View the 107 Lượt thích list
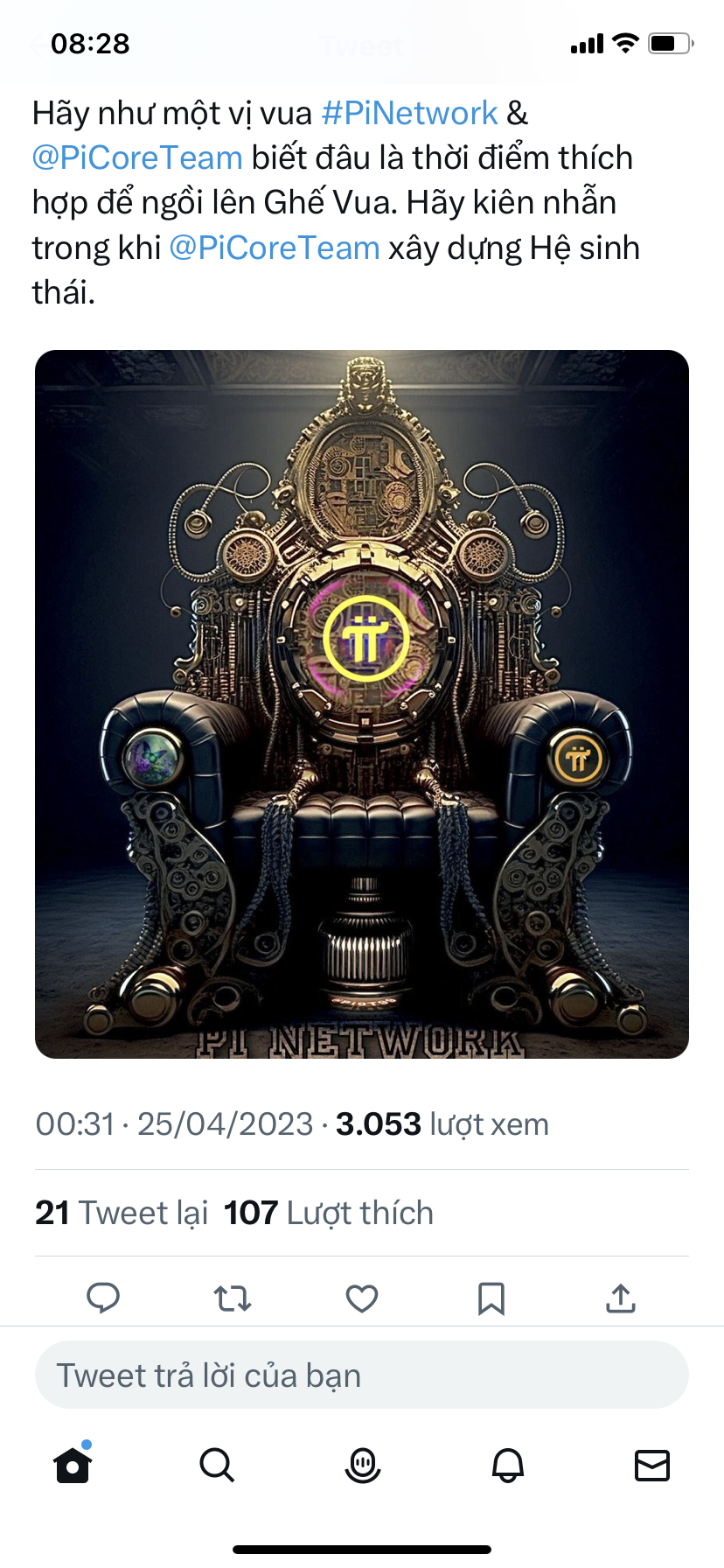The image size is (724, 1568). pos(329,1213)
